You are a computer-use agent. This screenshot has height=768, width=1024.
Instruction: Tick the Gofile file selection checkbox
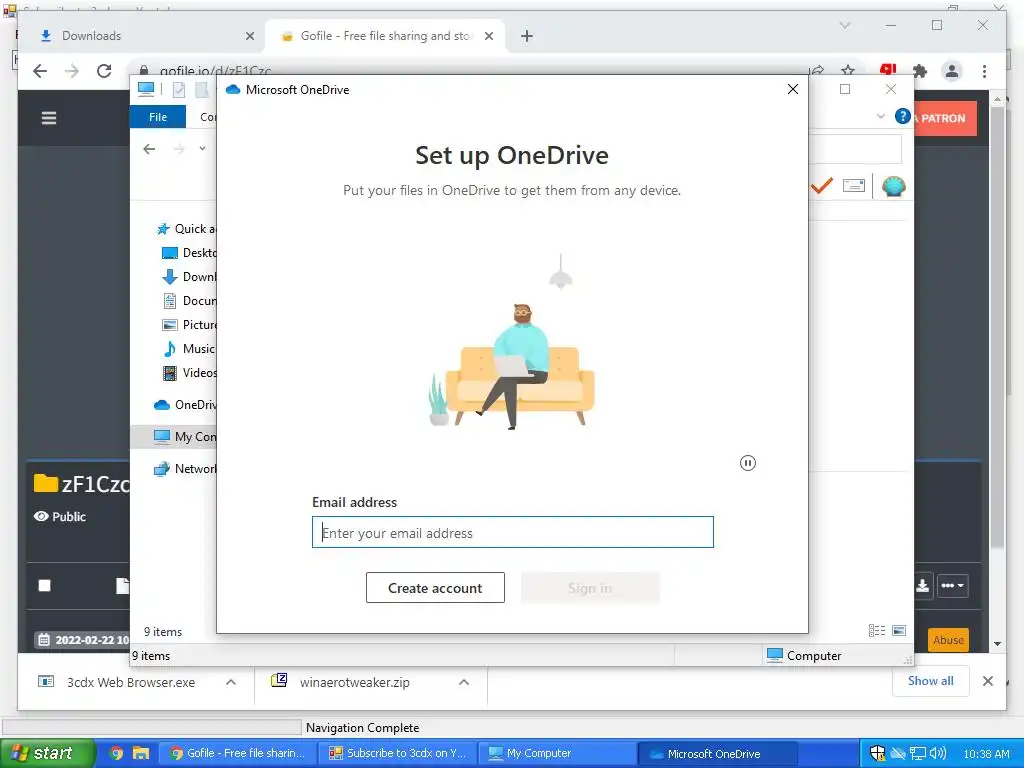point(44,585)
